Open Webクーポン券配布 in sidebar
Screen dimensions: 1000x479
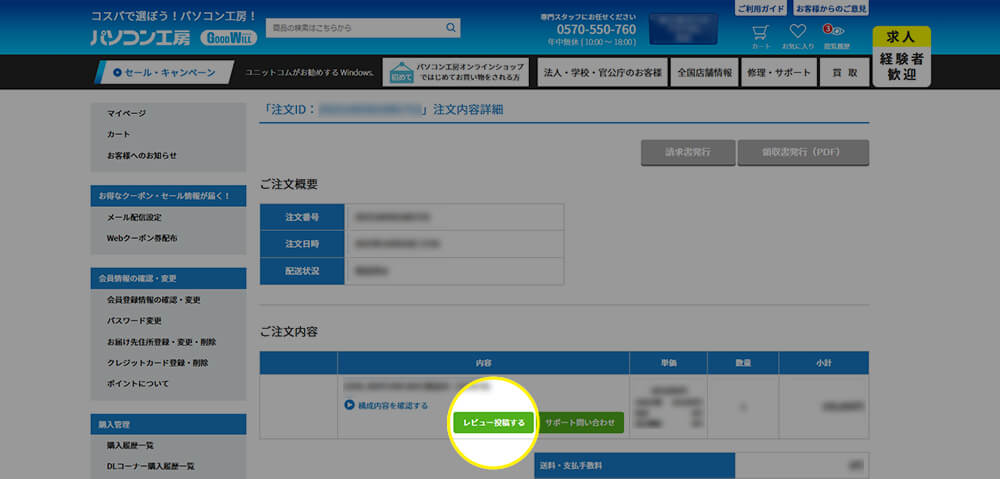142,238
